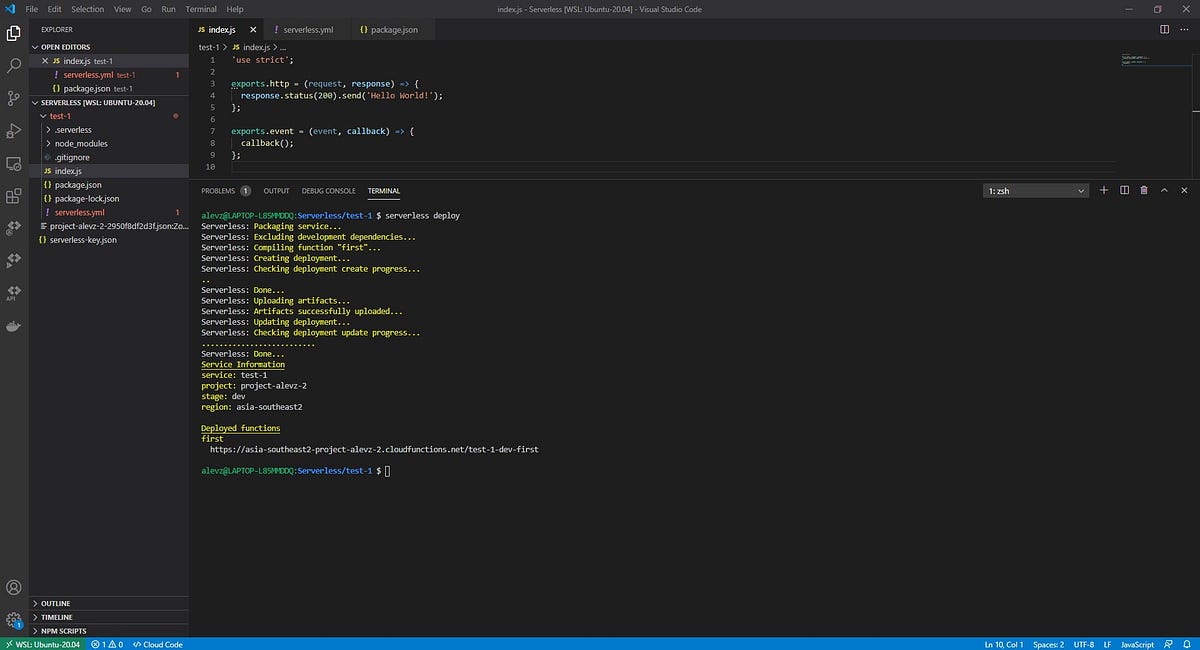Screen dimensions: 1200x650
Task: Select the Source Control icon
Action: 13,100
